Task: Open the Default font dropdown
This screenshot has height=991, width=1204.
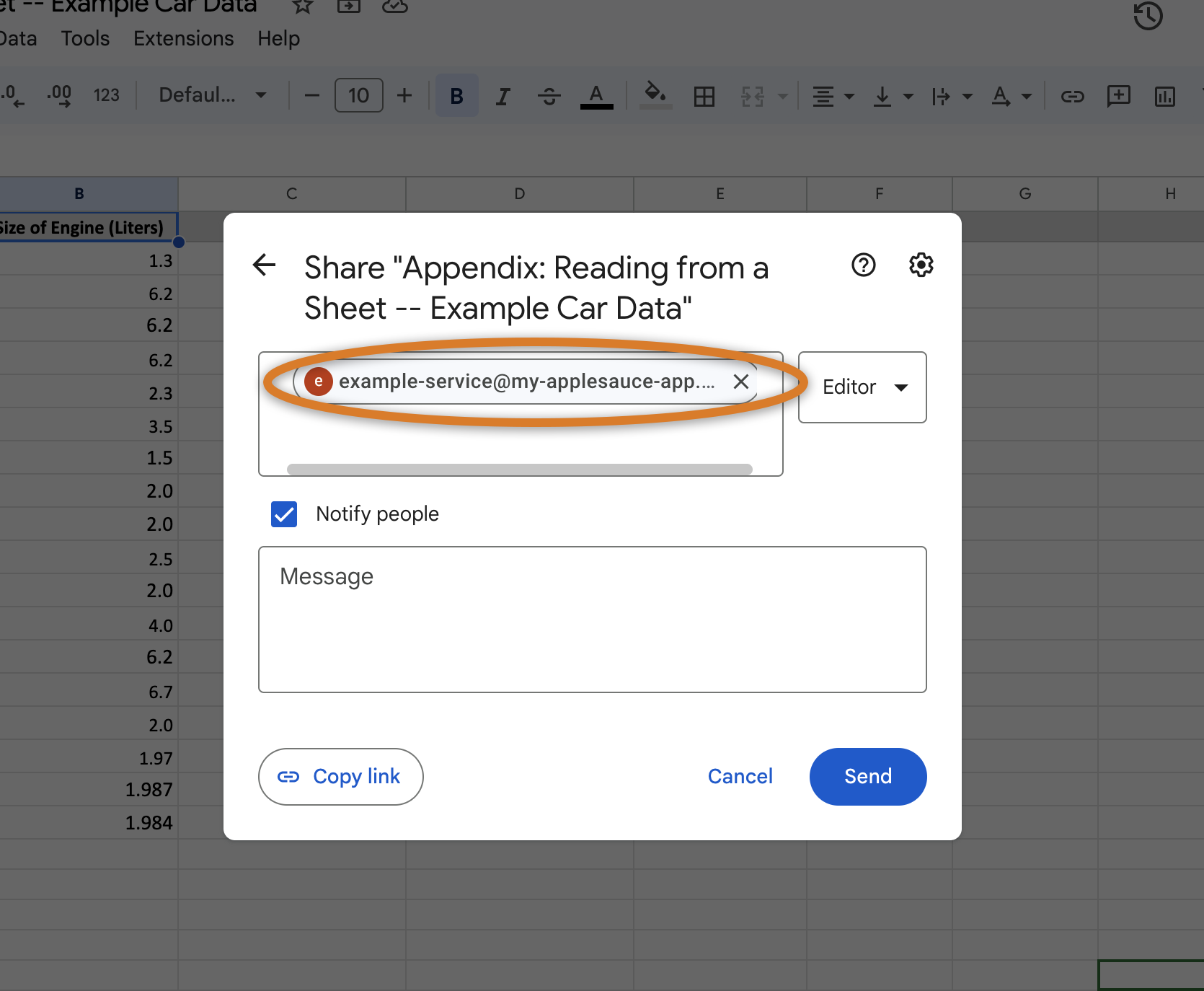Action: (x=212, y=95)
